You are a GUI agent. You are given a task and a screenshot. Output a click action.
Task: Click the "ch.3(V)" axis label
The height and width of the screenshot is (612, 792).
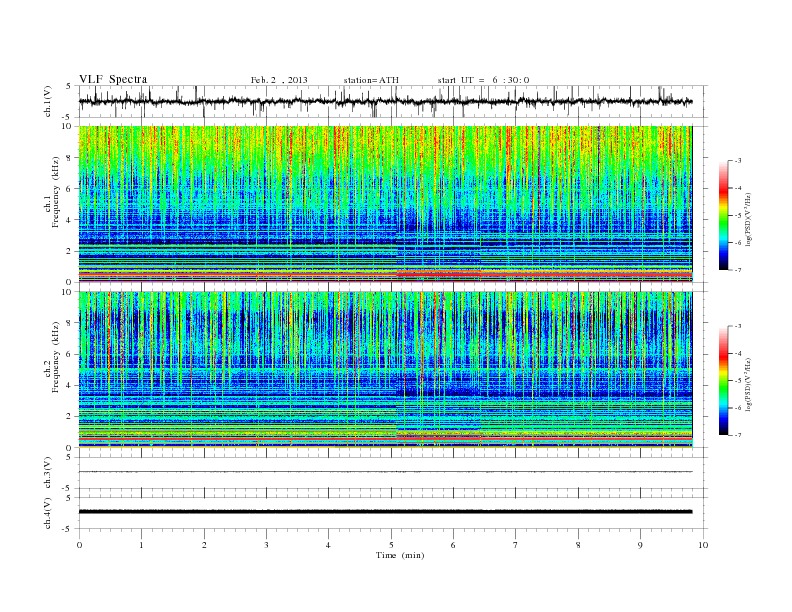pos(48,473)
